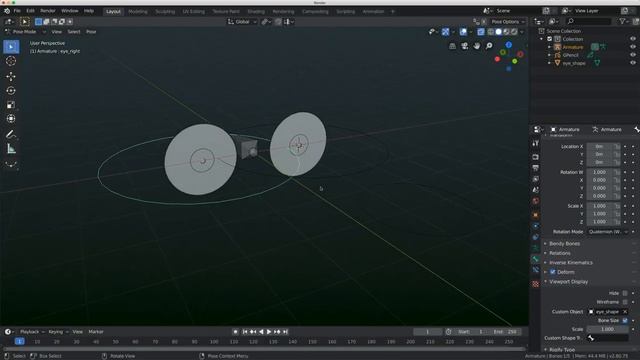The height and width of the screenshot is (360, 640).
Task: Clear the eye_shape Custom Object field
Action: [625, 311]
